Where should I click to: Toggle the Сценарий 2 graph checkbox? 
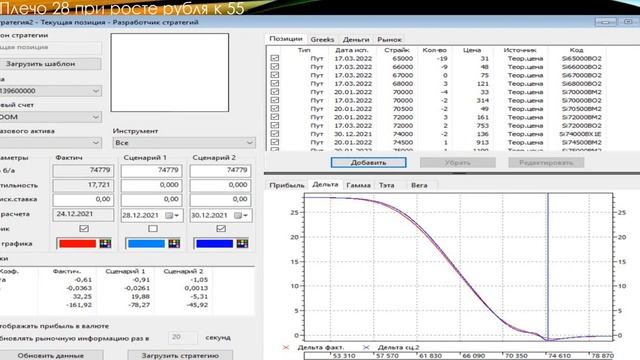(x=221, y=229)
